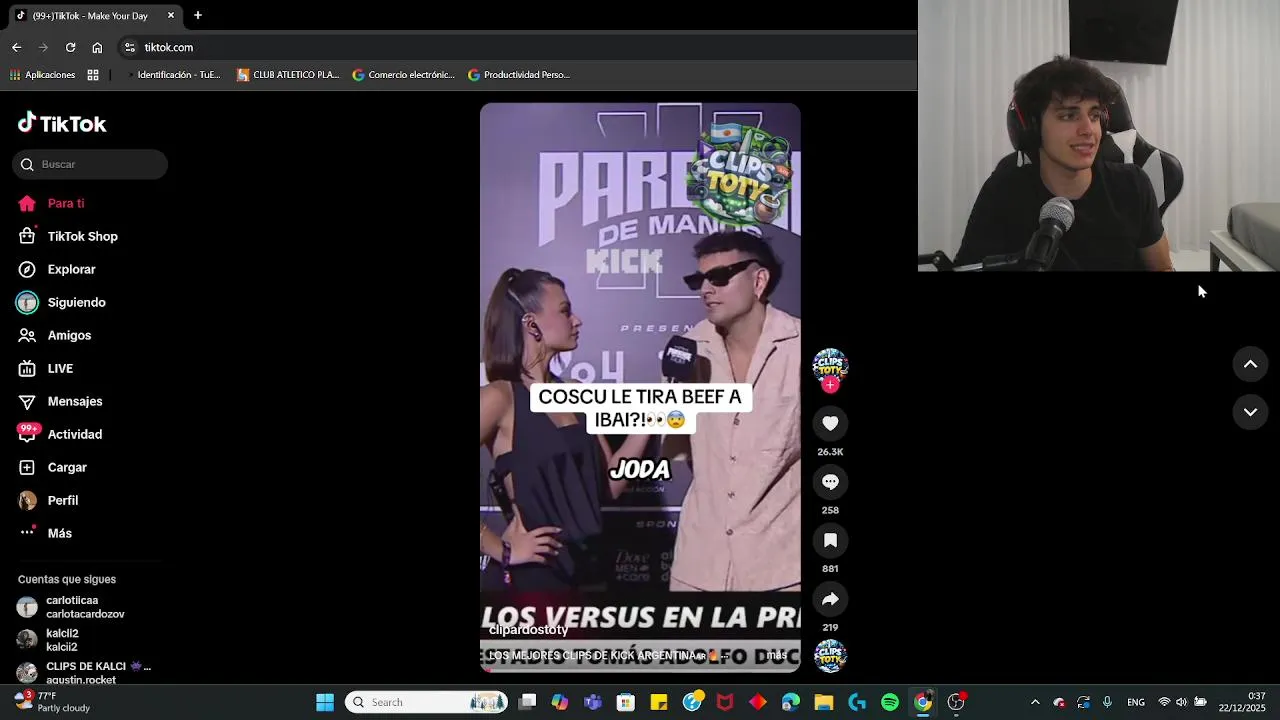Reload the TikTok page
This screenshot has width=1280, height=720.
tap(70, 47)
